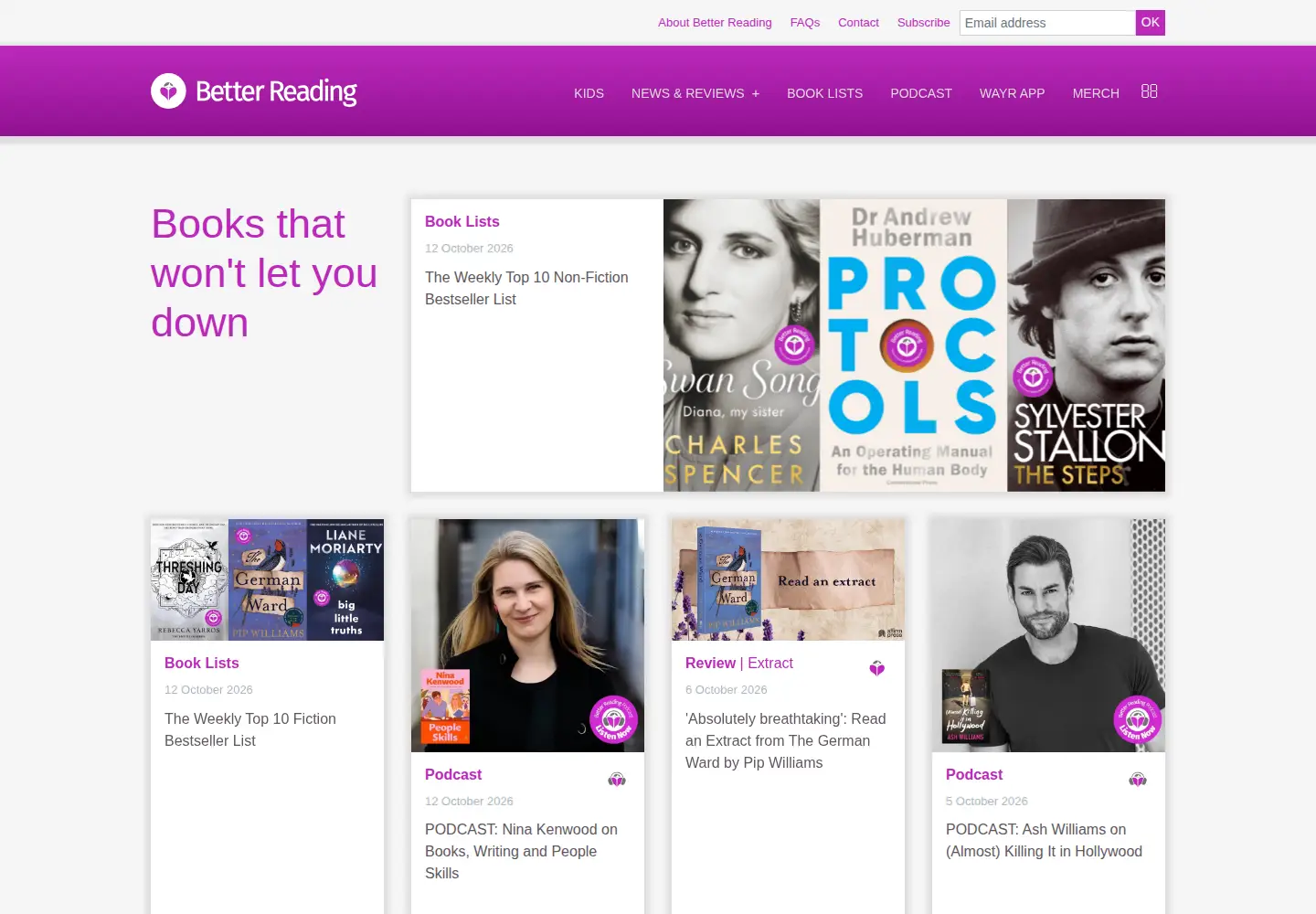Open PODCAST: Nina Kenwood article title
This screenshot has height=914, width=1316.
(521, 851)
